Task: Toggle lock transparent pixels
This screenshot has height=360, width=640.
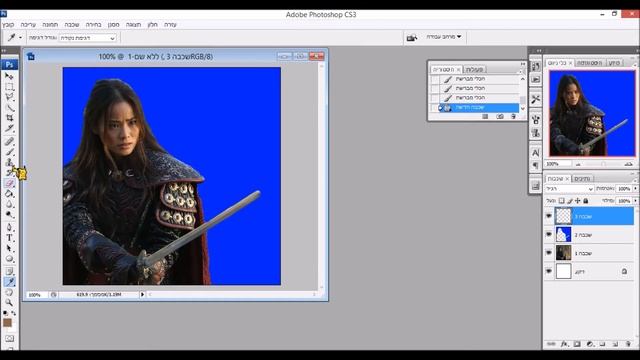Action: [562, 201]
